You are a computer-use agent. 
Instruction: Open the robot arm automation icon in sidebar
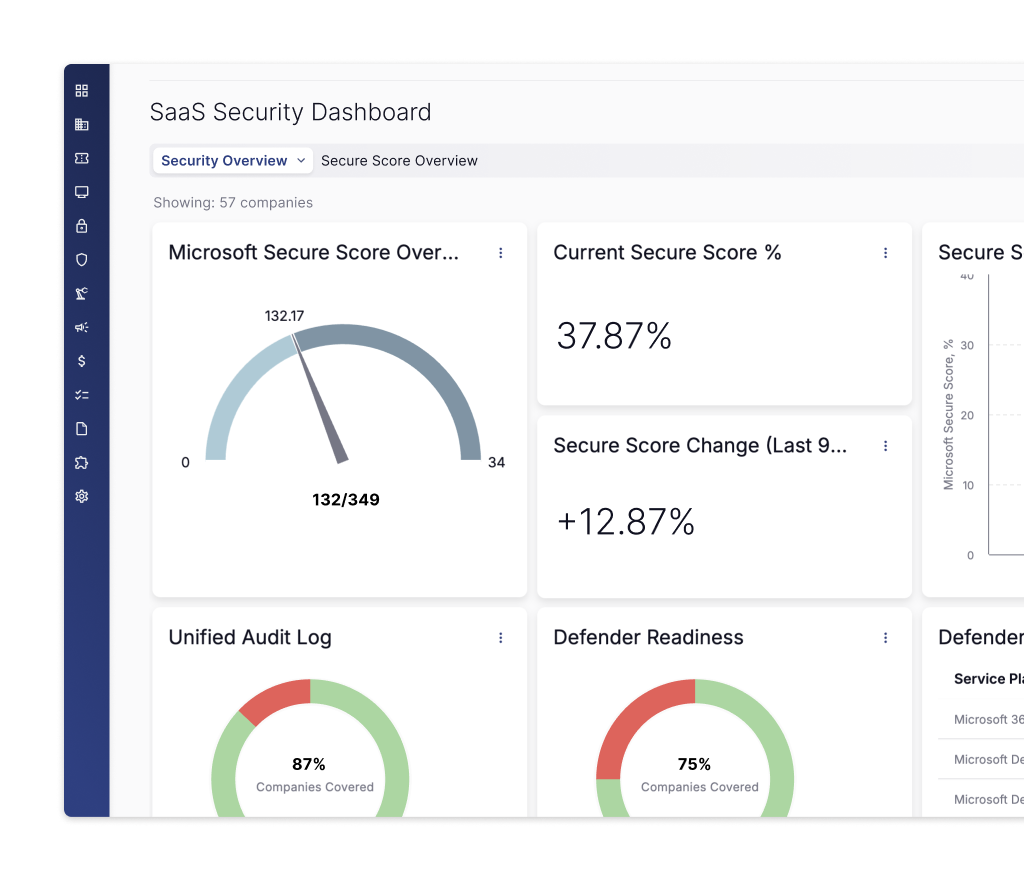tap(82, 293)
